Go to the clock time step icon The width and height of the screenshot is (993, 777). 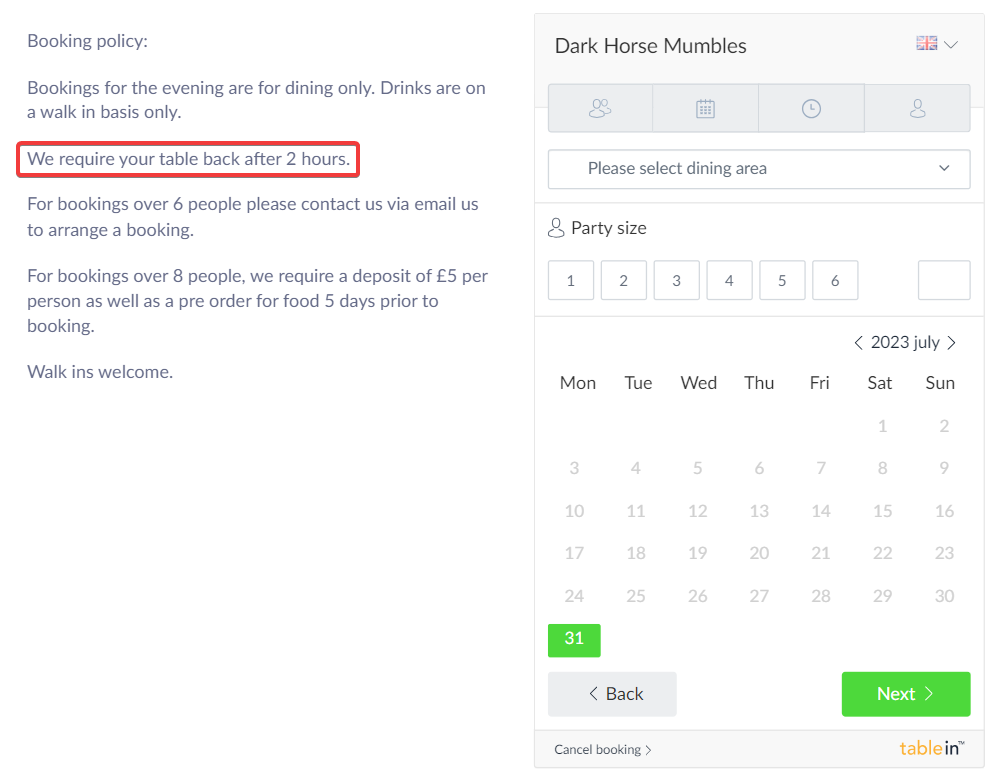tap(811, 108)
